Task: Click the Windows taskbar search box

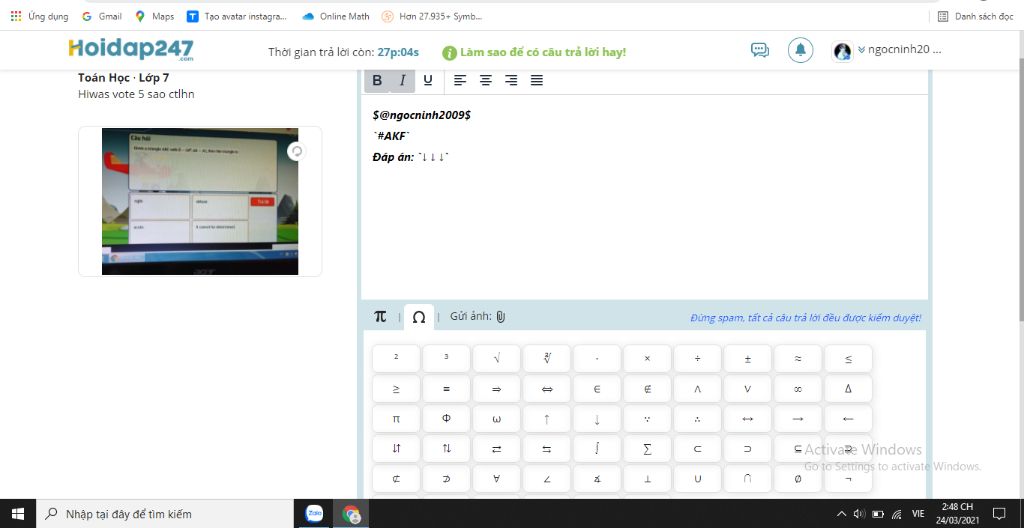Action: (x=165, y=514)
